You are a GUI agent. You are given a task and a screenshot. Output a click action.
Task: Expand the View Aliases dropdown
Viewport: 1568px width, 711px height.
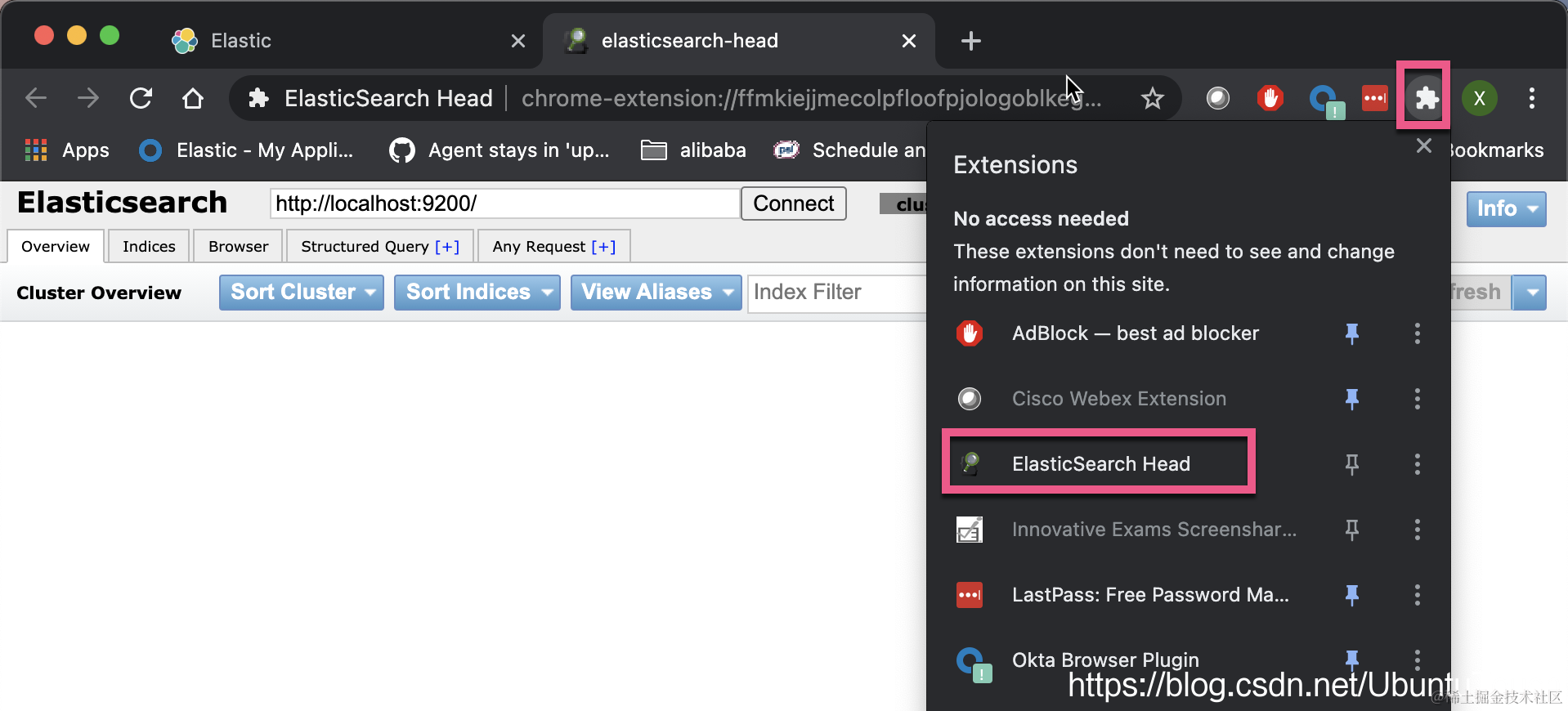(x=656, y=292)
